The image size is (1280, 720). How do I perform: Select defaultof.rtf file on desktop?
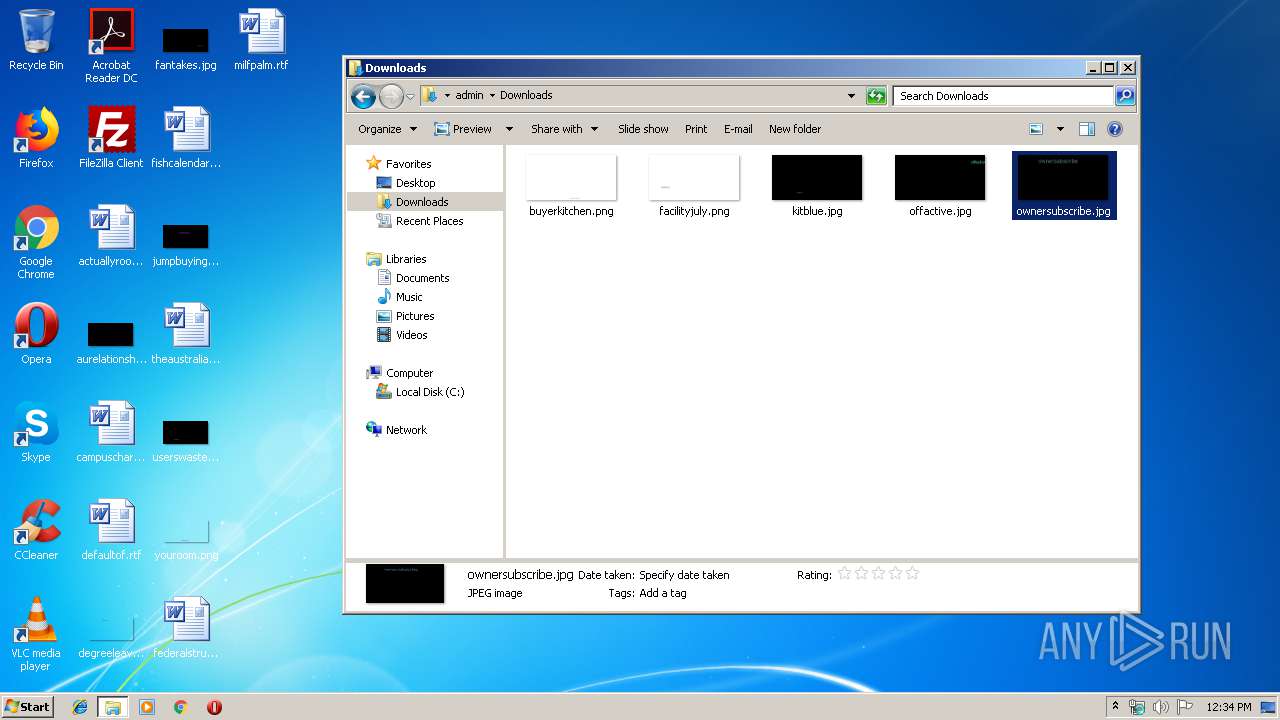[x=111, y=530]
